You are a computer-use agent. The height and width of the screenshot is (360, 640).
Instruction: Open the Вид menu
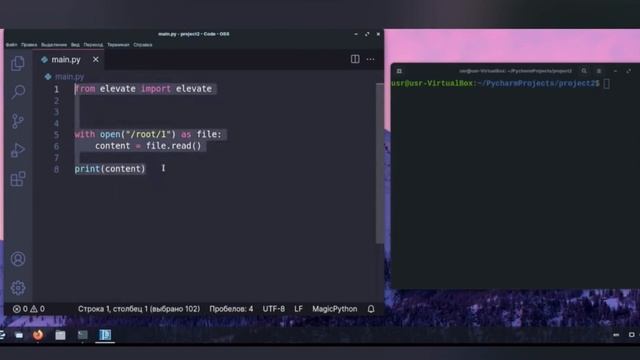[x=75, y=44]
